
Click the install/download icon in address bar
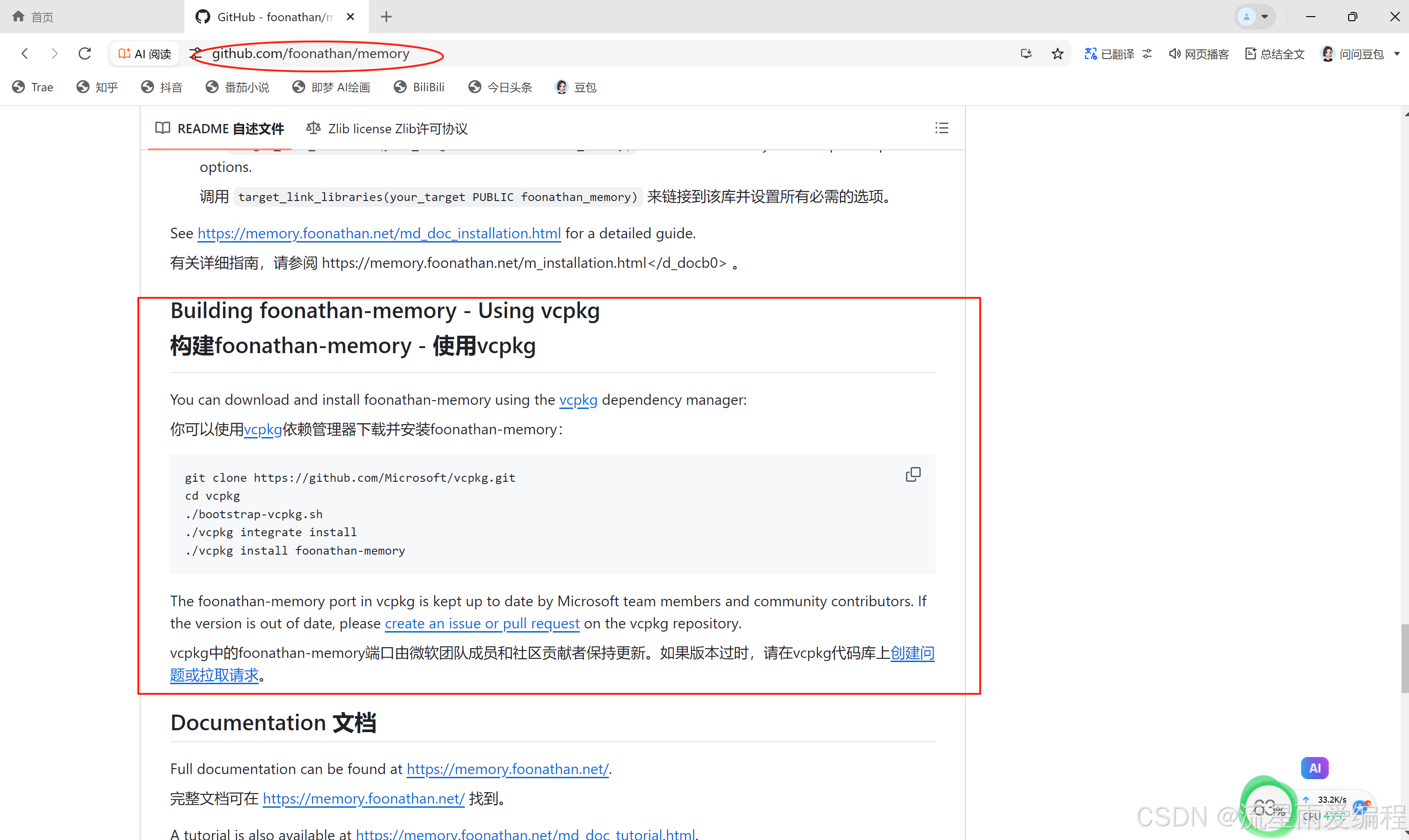(1026, 54)
